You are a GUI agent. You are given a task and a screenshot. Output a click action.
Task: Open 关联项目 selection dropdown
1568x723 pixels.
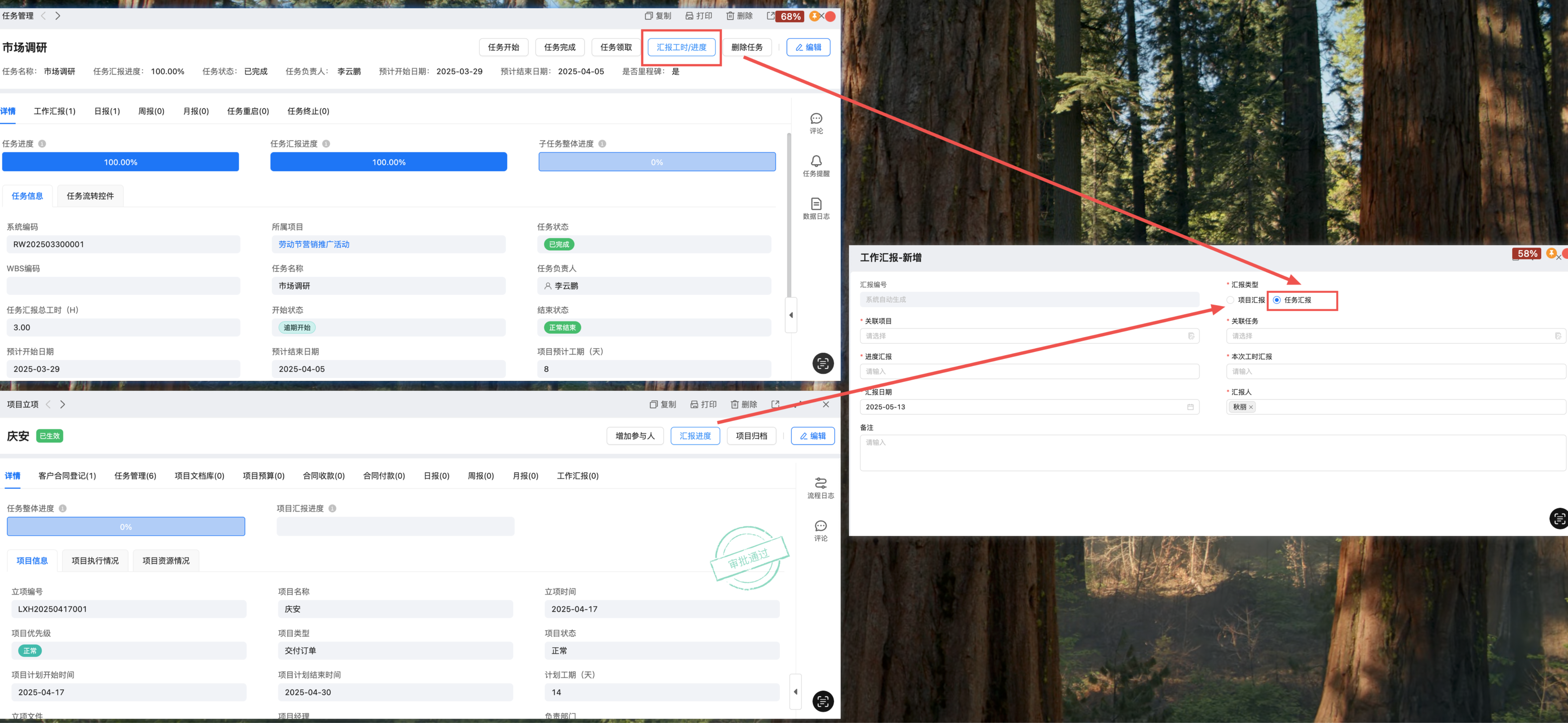[1029, 336]
